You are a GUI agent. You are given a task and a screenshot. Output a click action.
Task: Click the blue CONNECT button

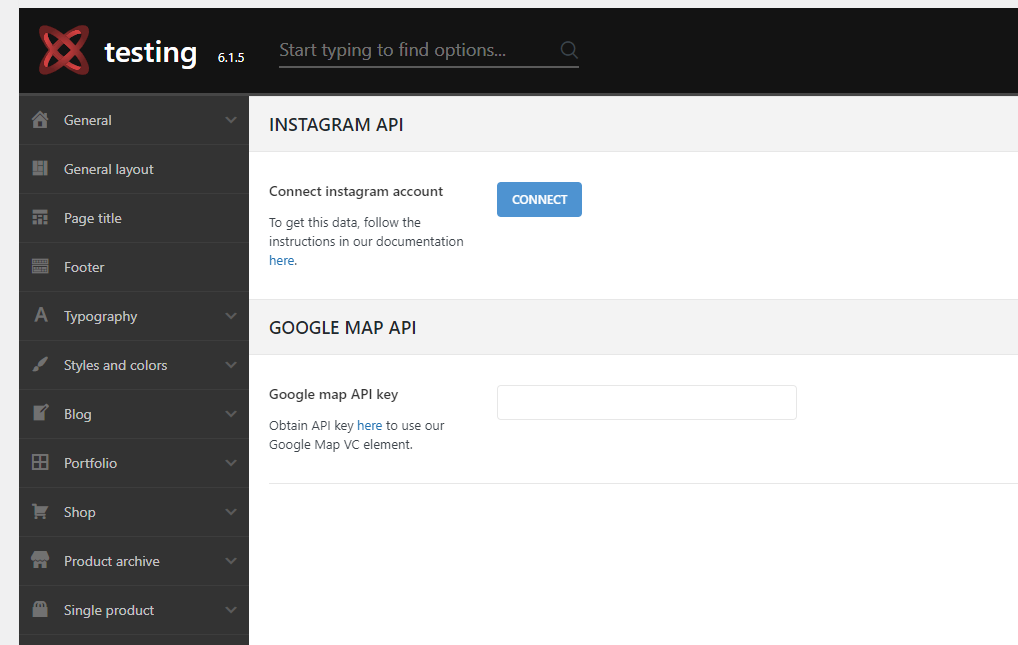pos(539,199)
